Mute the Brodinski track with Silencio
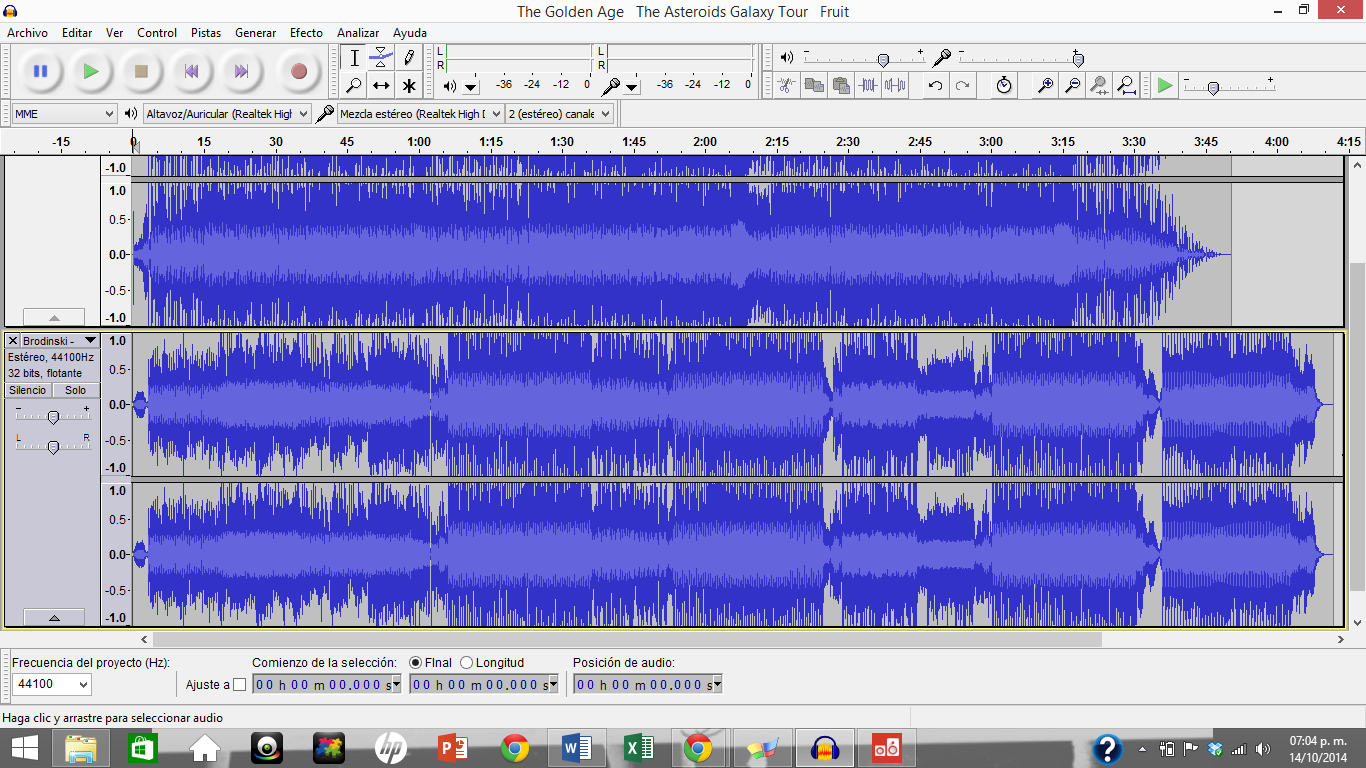This screenshot has height=768, width=1366. (x=28, y=390)
